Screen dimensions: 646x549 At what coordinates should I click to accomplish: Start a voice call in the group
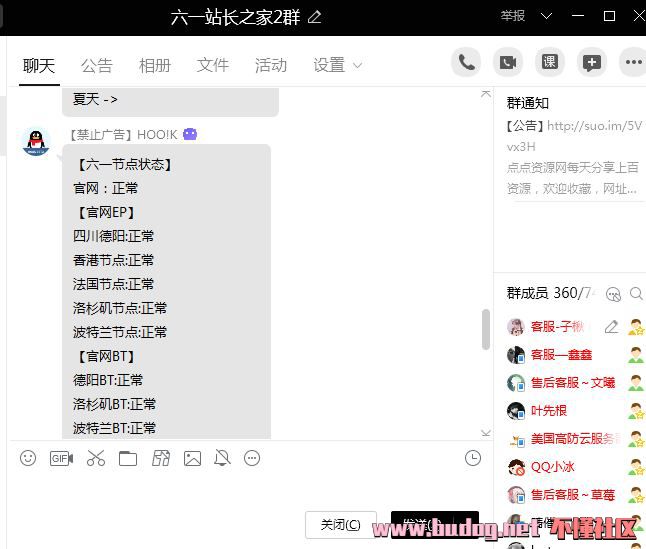(x=466, y=63)
